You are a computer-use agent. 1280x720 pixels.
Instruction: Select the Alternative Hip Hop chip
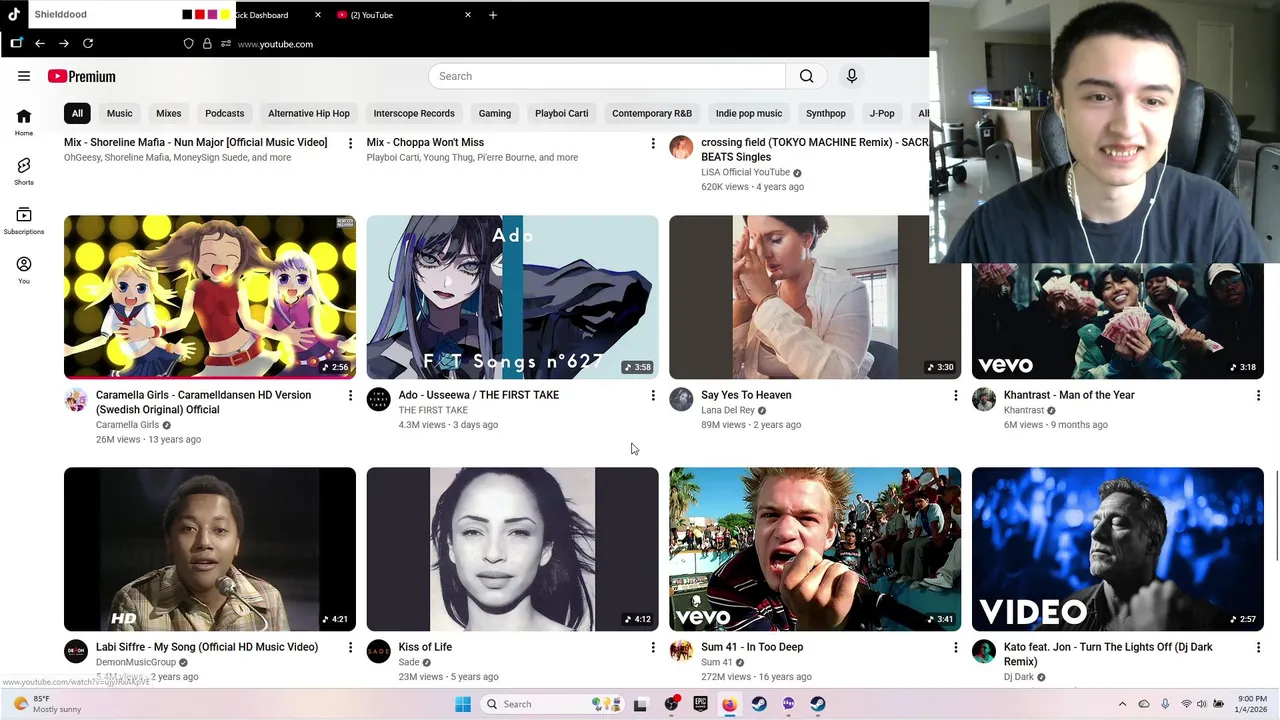309,113
